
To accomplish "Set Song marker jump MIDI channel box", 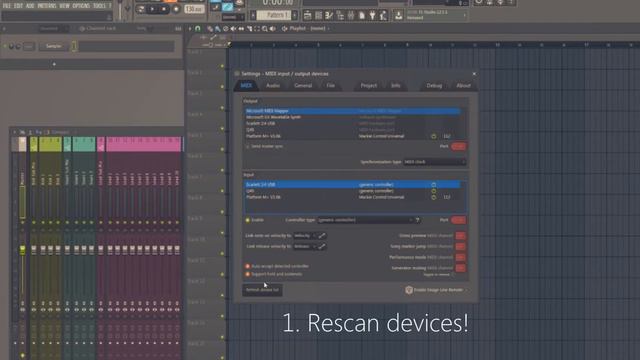I will [460, 246].
